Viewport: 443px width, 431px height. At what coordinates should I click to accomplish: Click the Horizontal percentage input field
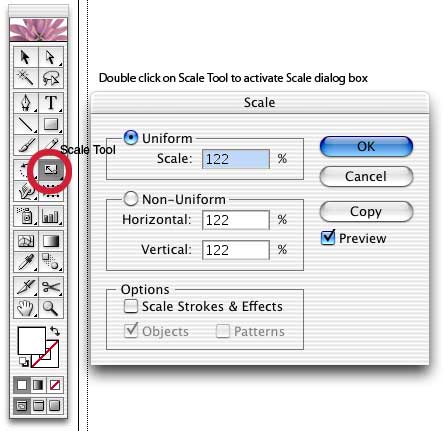(236, 220)
